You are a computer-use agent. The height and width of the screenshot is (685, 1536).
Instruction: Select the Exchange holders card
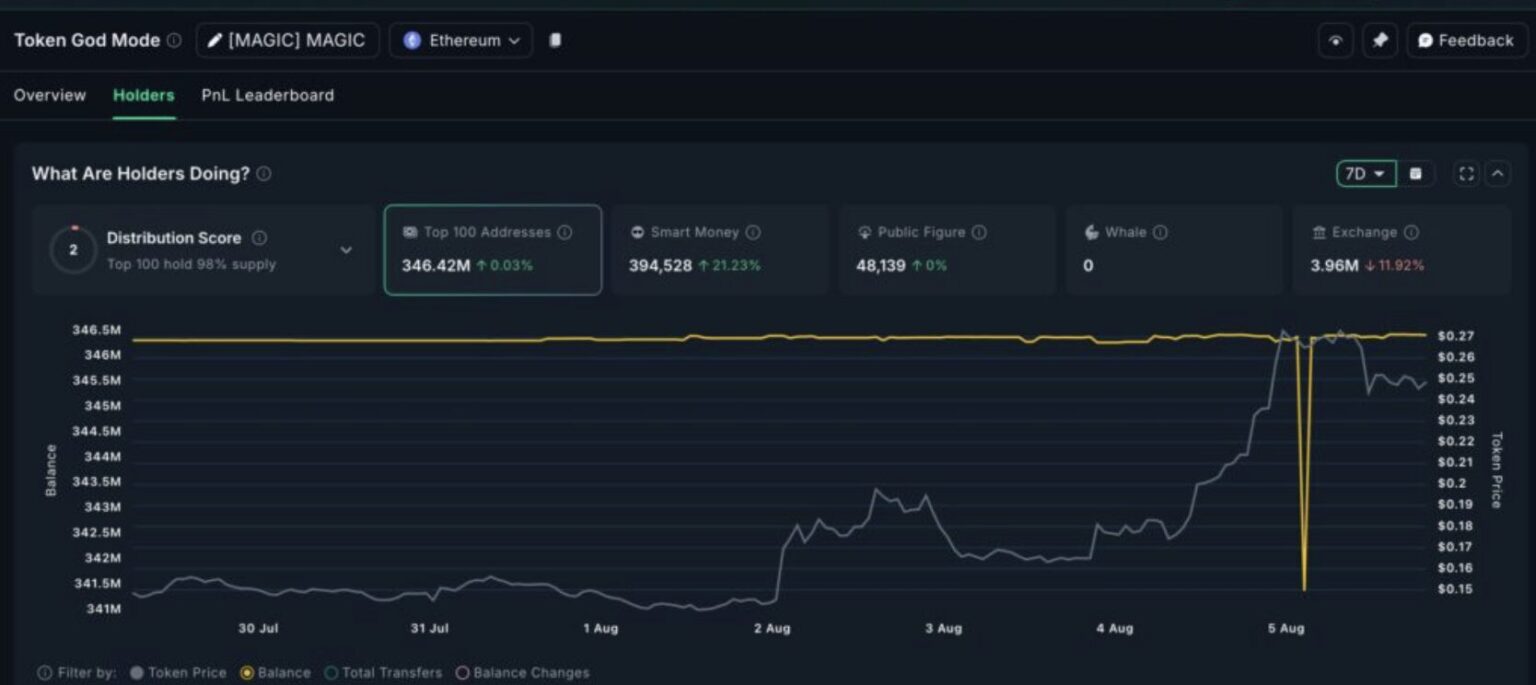[x=1400, y=250]
